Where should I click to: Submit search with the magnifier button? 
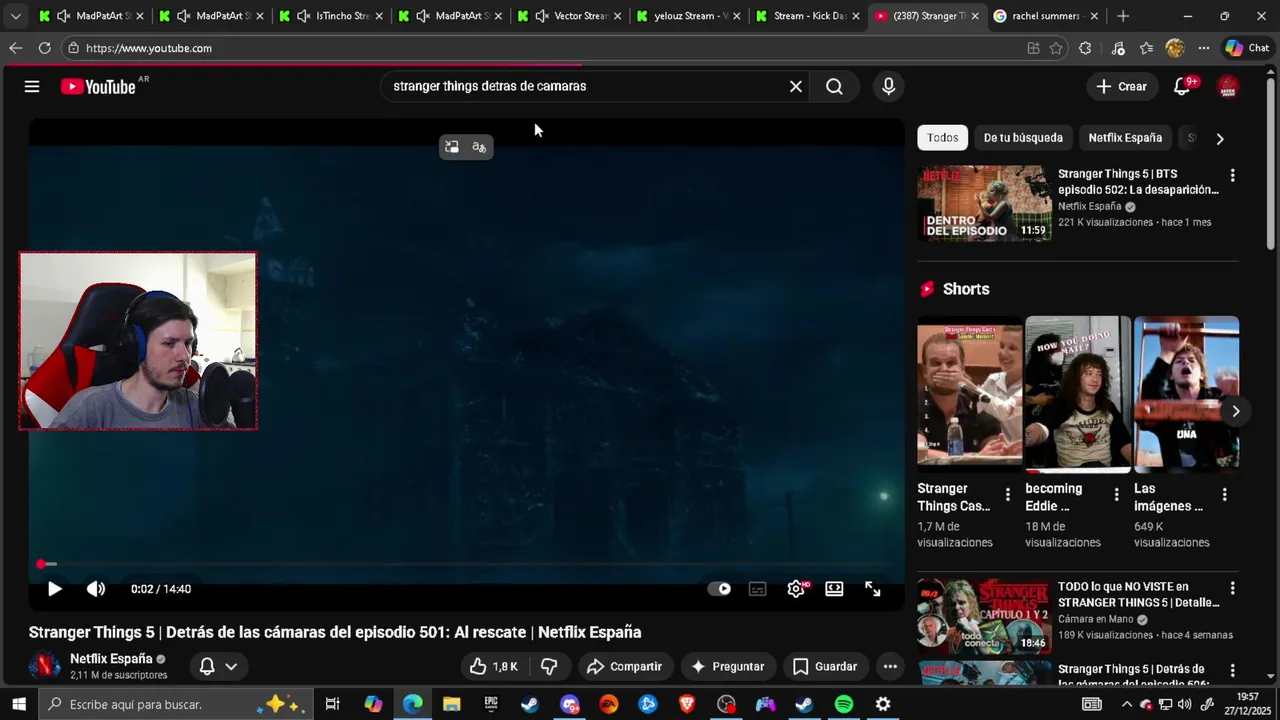[834, 87]
